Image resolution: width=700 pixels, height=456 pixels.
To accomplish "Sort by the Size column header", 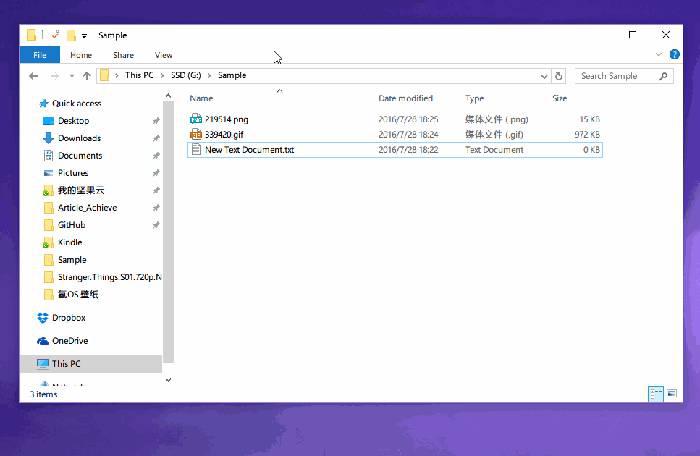I will [559, 98].
